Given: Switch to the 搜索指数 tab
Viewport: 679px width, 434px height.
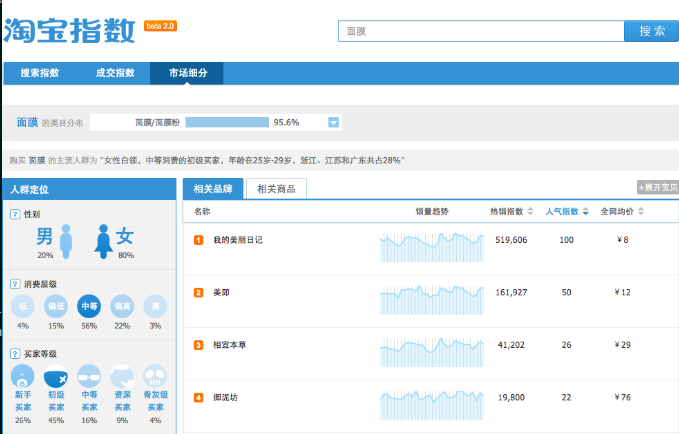Looking at the screenshot, I should click(x=40, y=73).
